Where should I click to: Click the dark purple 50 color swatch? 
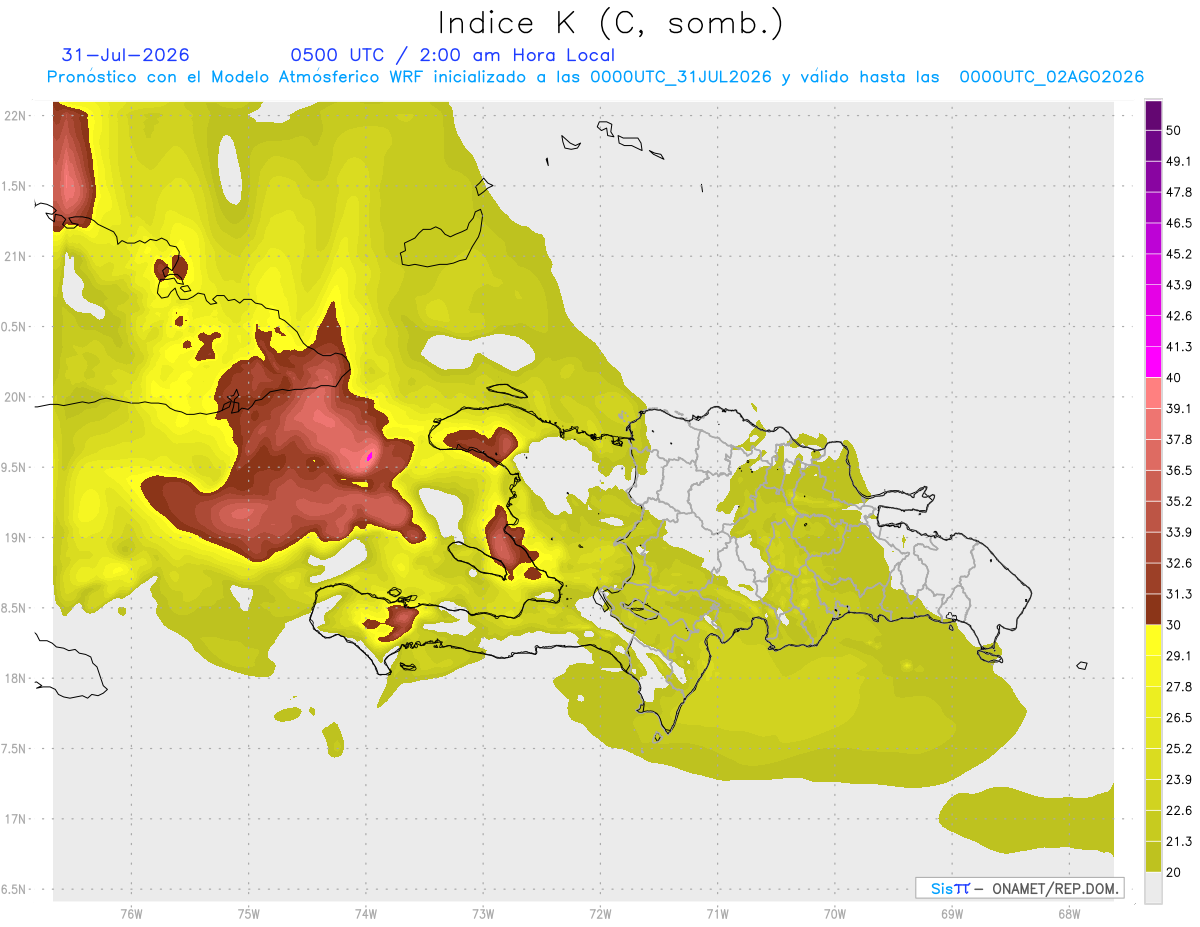tap(1153, 116)
